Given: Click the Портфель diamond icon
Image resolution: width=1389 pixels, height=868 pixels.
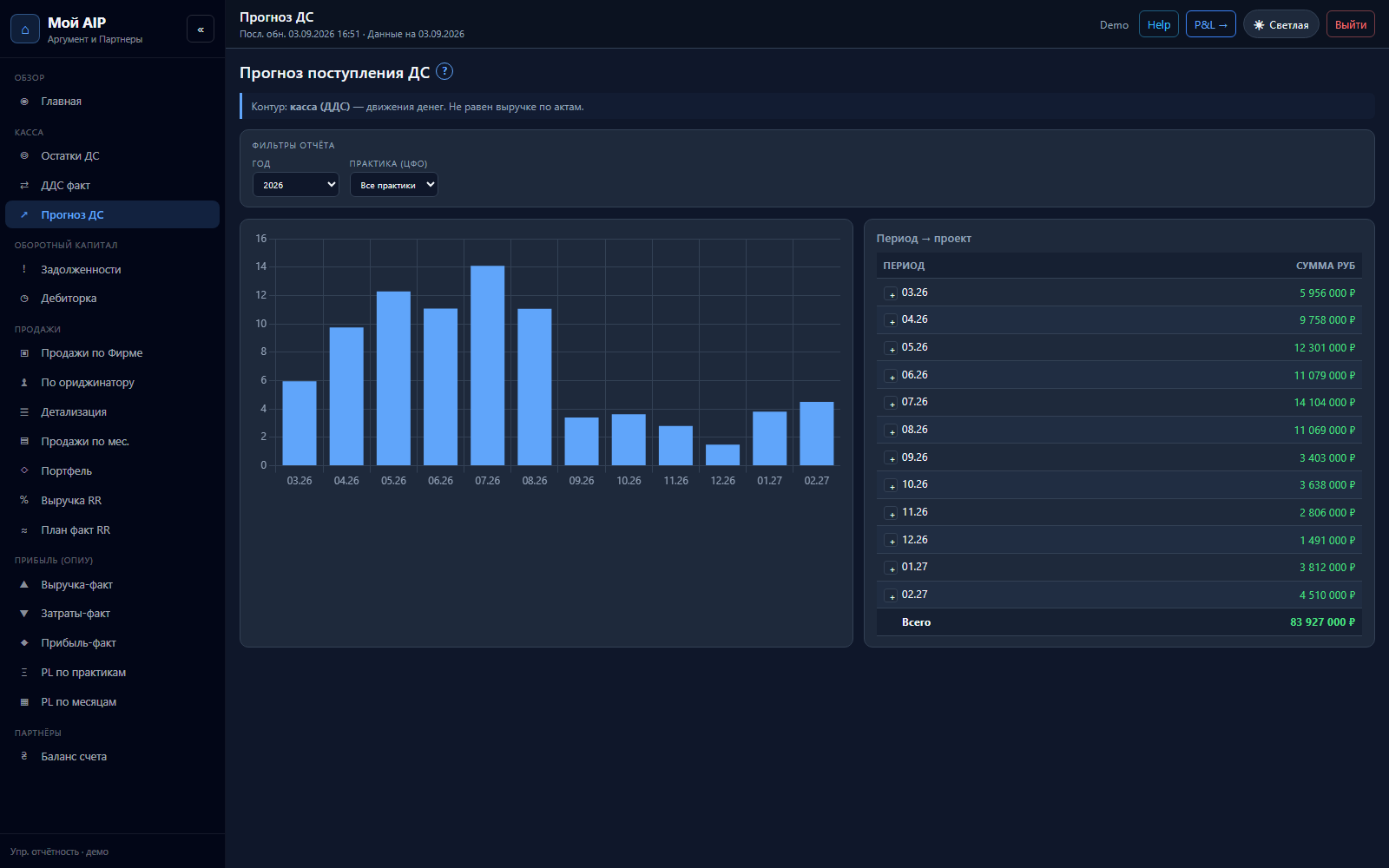Looking at the screenshot, I should [24, 471].
